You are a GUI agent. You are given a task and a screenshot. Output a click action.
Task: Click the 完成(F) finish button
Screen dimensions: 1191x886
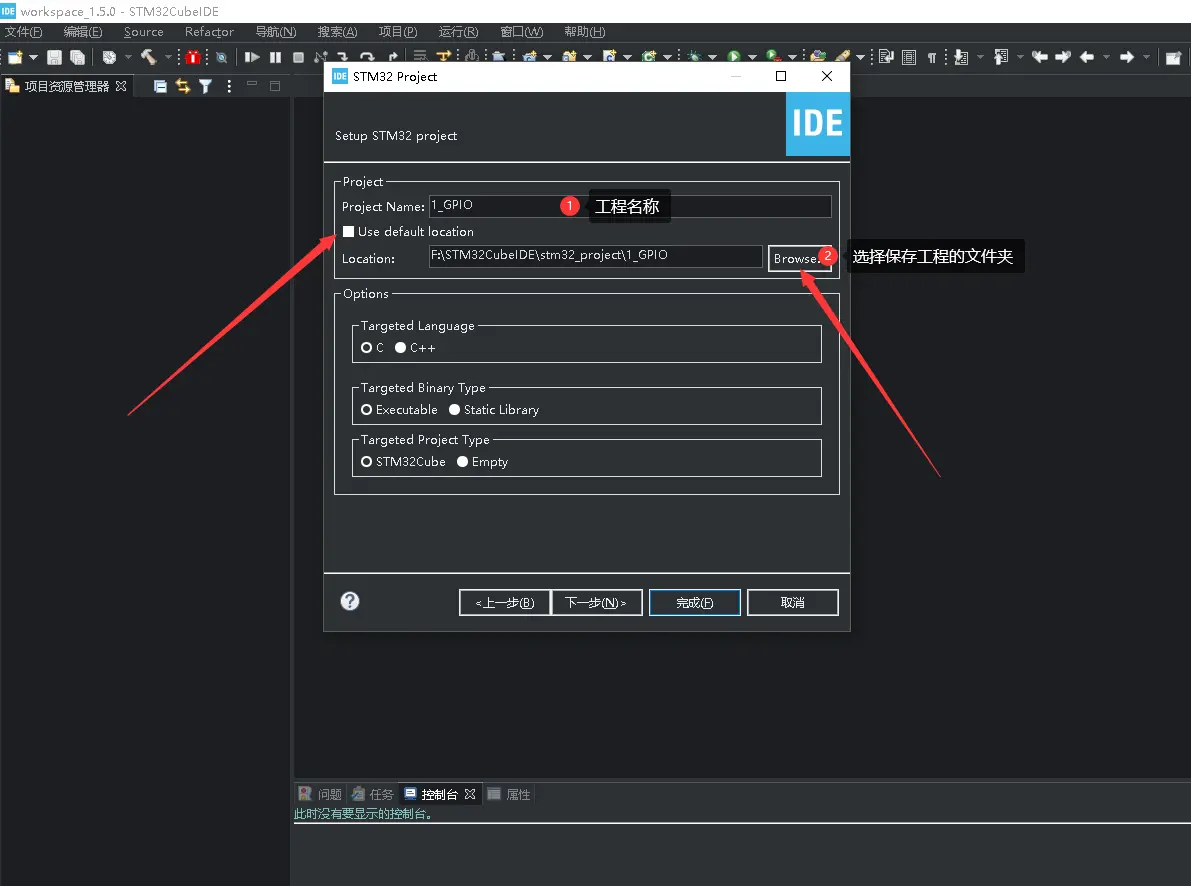694,603
